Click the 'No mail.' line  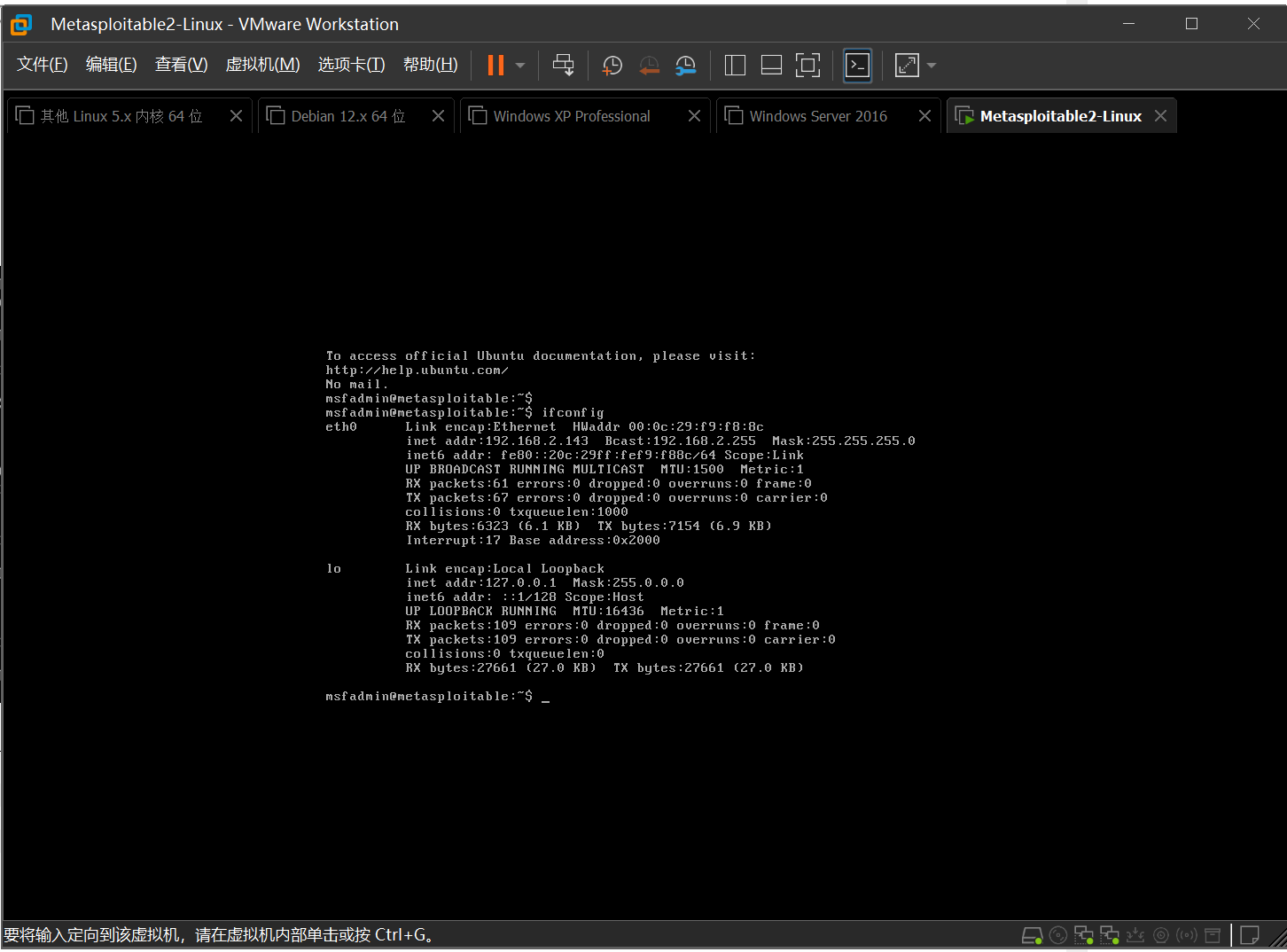(x=356, y=385)
